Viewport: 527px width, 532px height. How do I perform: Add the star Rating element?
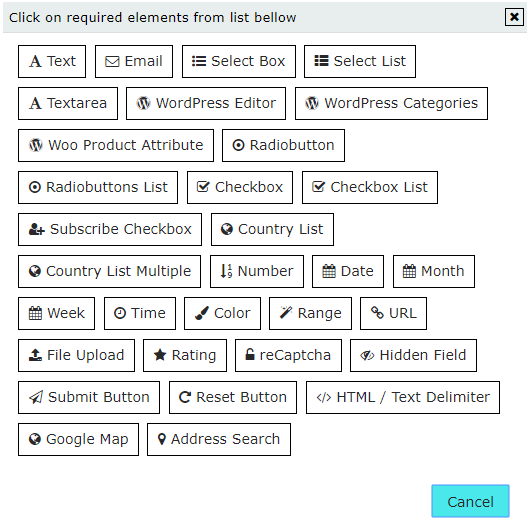pyautogui.click(x=185, y=356)
